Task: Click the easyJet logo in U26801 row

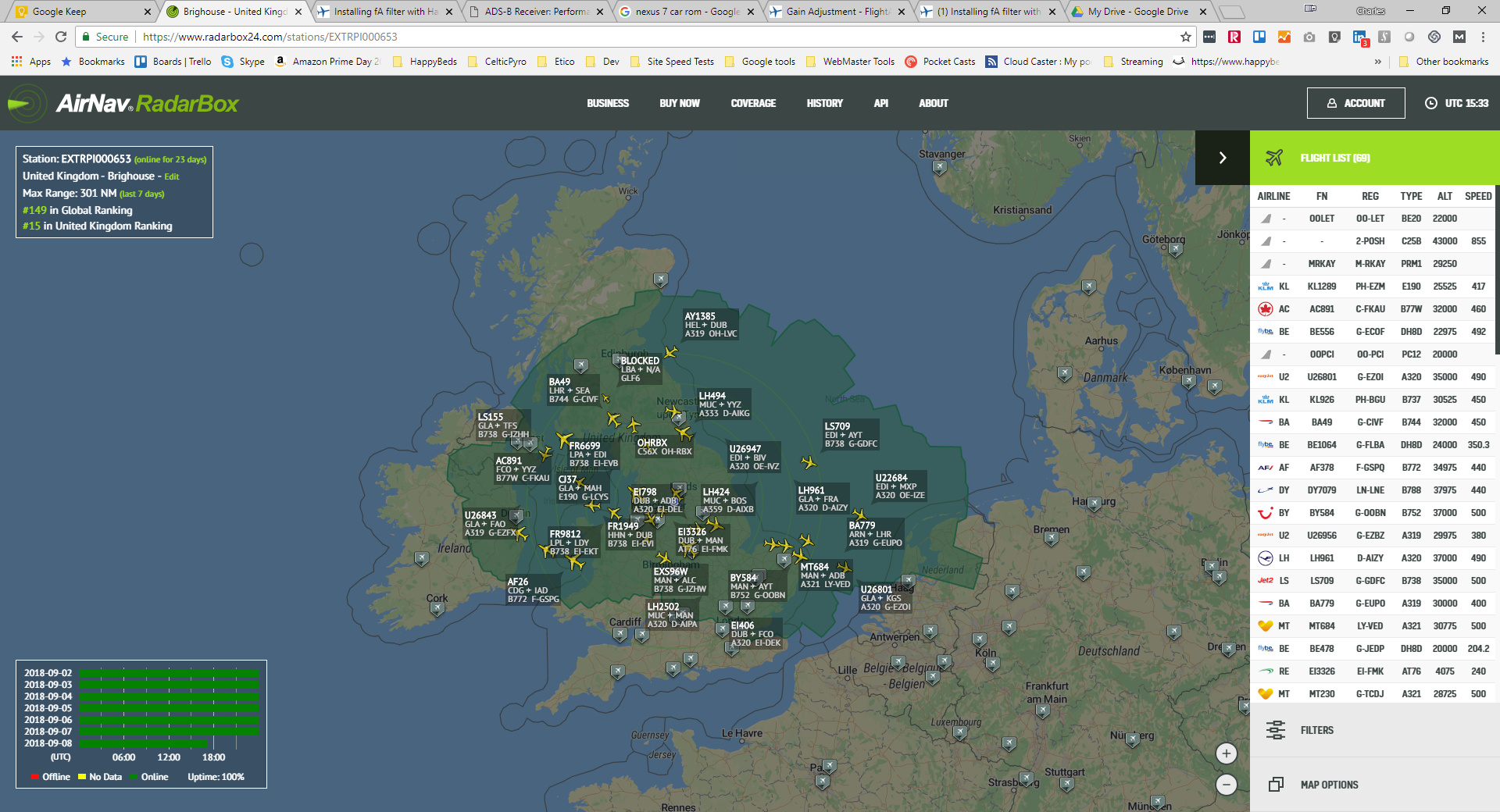Action: [x=1266, y=377]
